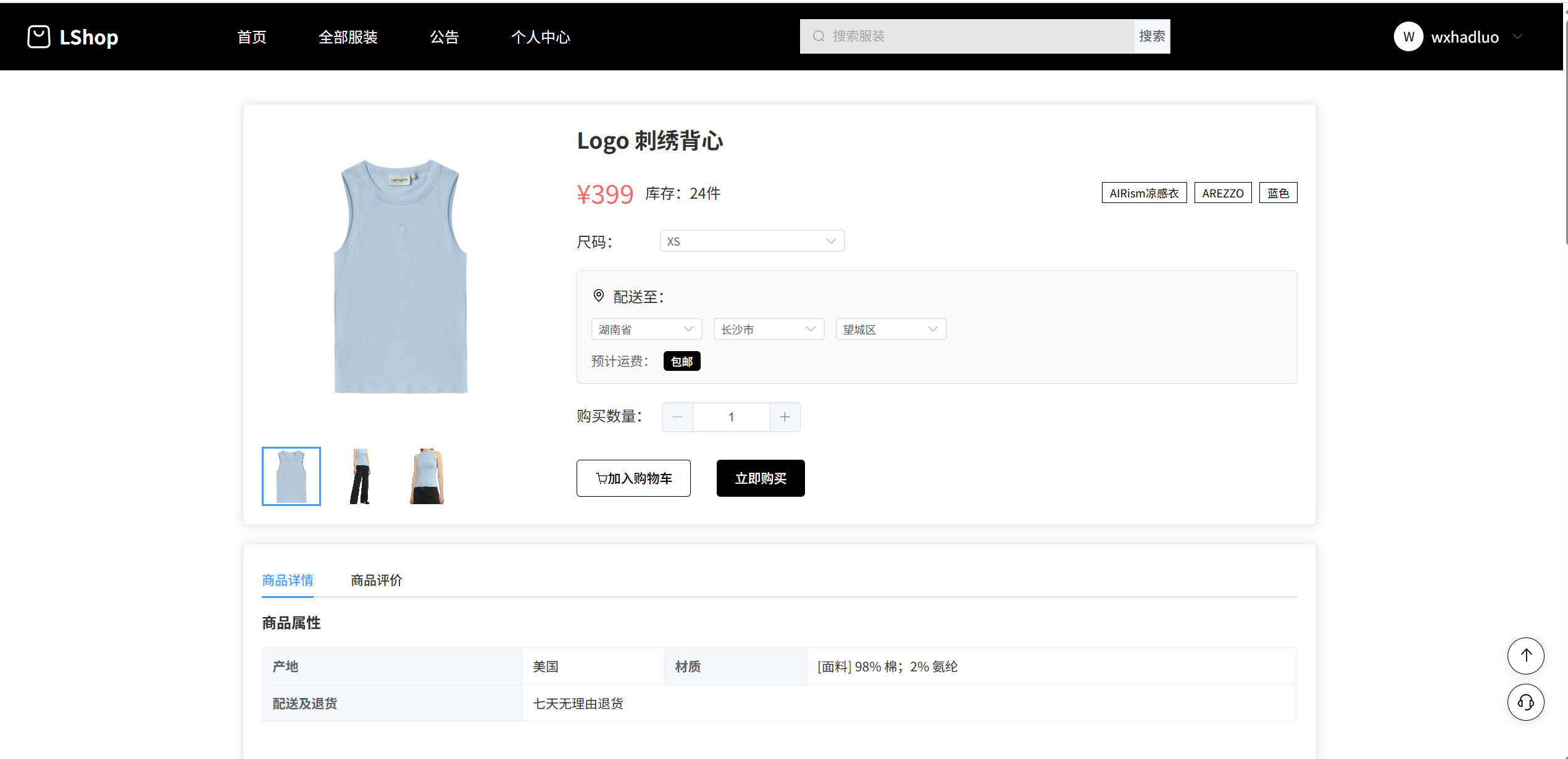Click the delivery location pin icon
Viewport: 1568px width, 759px height.
click(x=598, y=296)
